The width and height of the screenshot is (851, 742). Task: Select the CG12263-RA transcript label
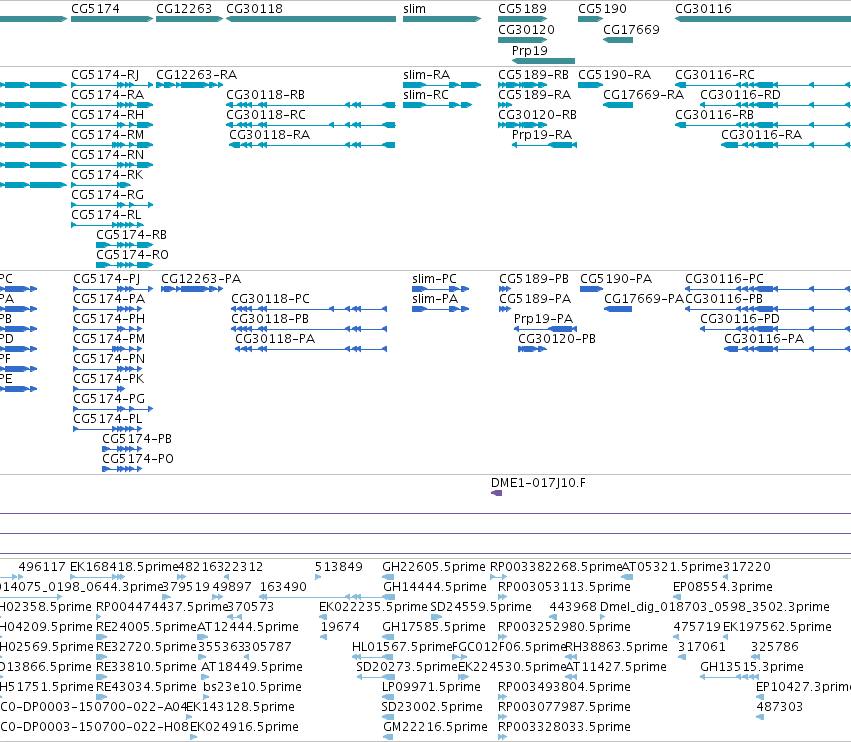[x=196, y=75]
